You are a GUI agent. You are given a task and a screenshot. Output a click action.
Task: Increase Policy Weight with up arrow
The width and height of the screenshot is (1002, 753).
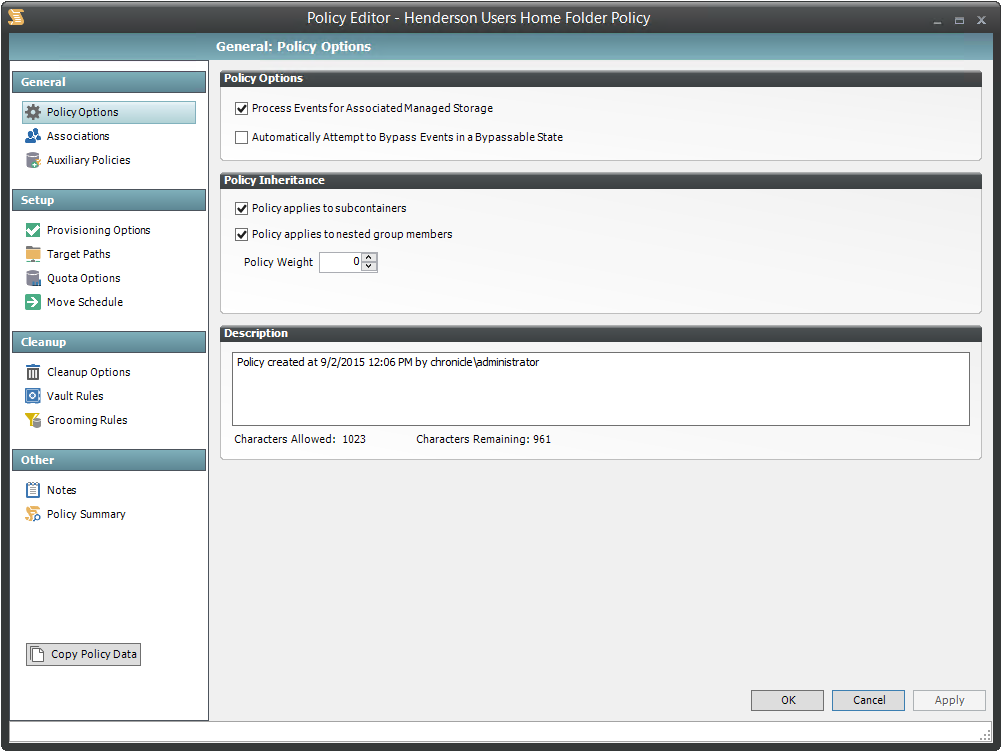369,258
